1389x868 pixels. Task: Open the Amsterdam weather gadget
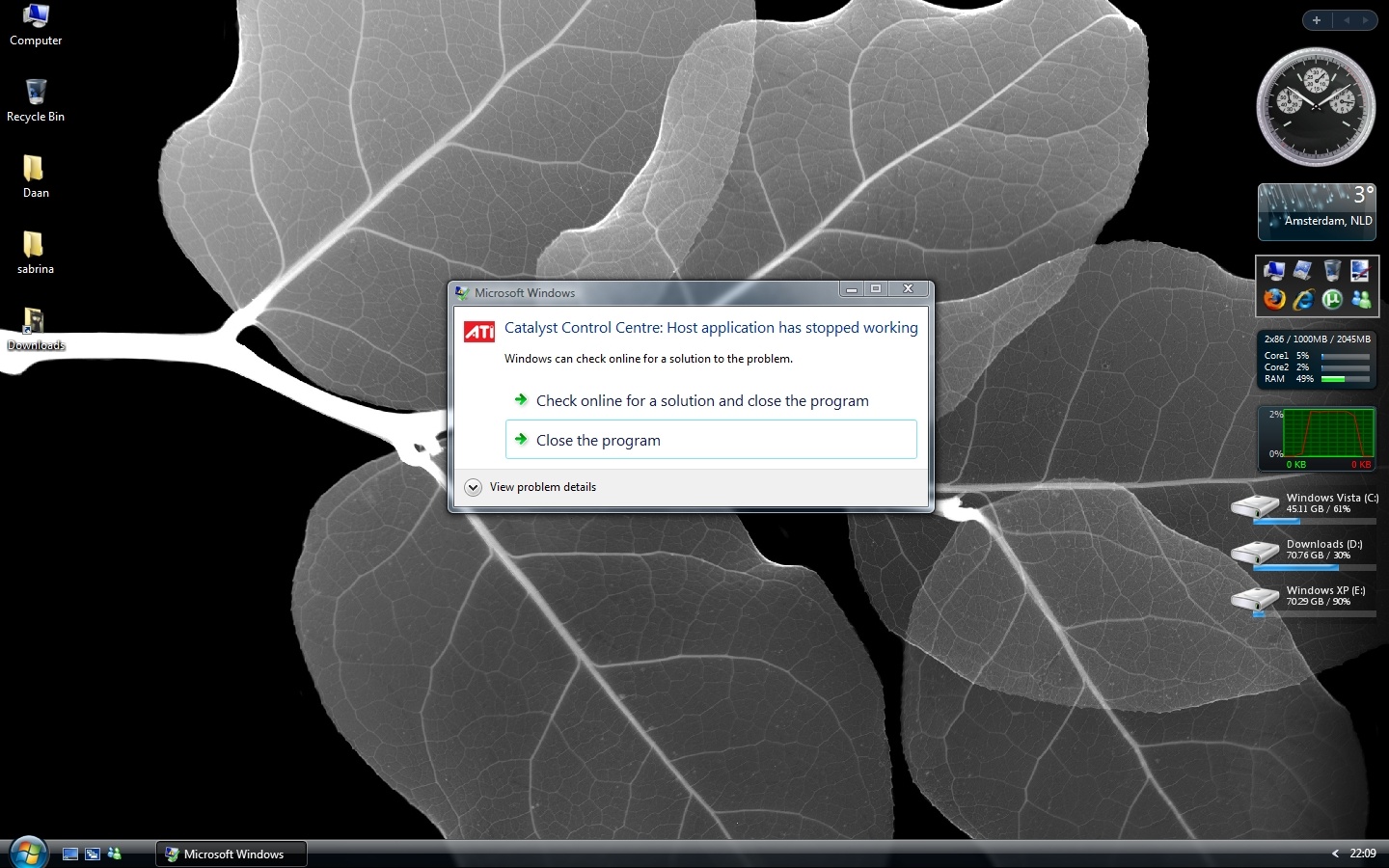(x=1317, y=212)
